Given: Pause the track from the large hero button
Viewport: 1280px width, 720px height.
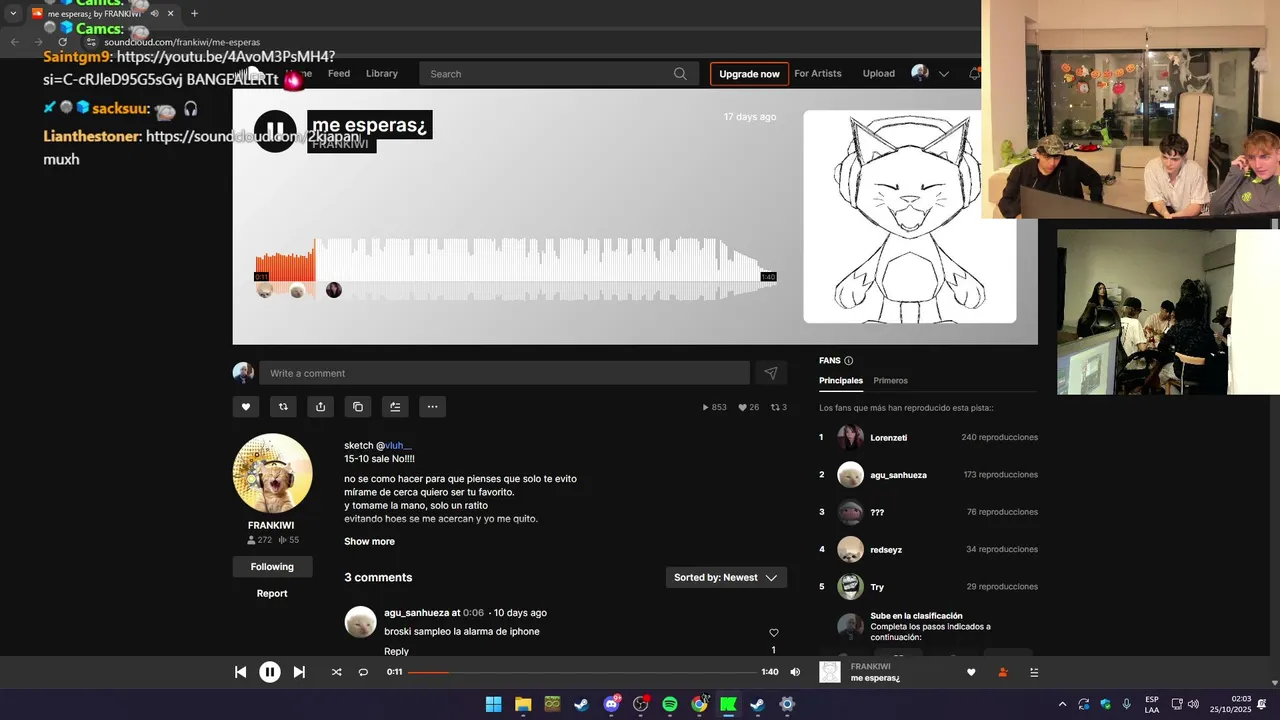Looking at the screenshot, I should [x=275, y=132].
